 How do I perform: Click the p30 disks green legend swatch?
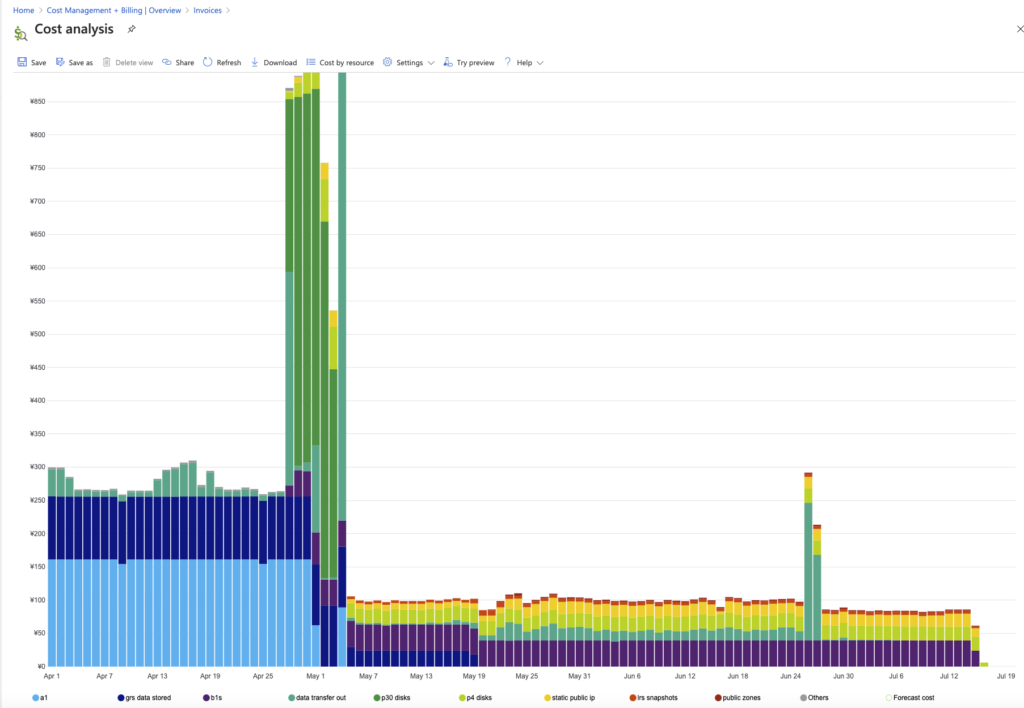[376, 697]
